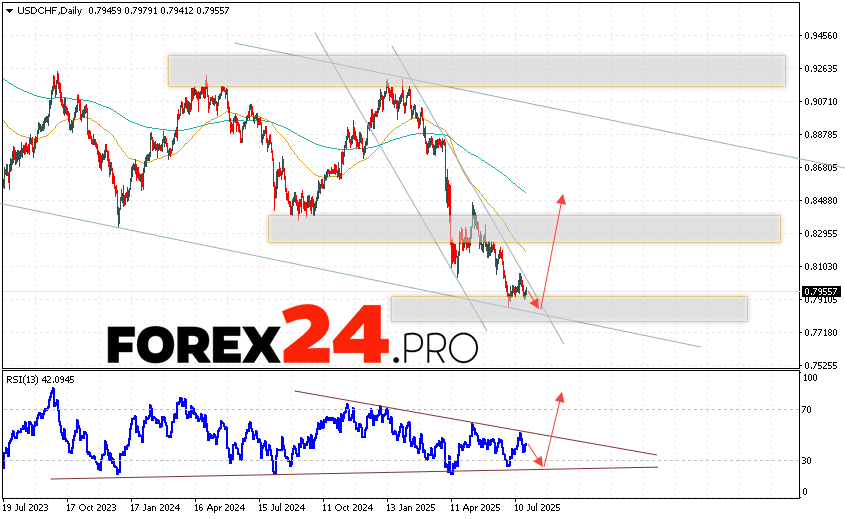
Task: Click the 10 Jul 2025 date label
Action: coord(536,507)
